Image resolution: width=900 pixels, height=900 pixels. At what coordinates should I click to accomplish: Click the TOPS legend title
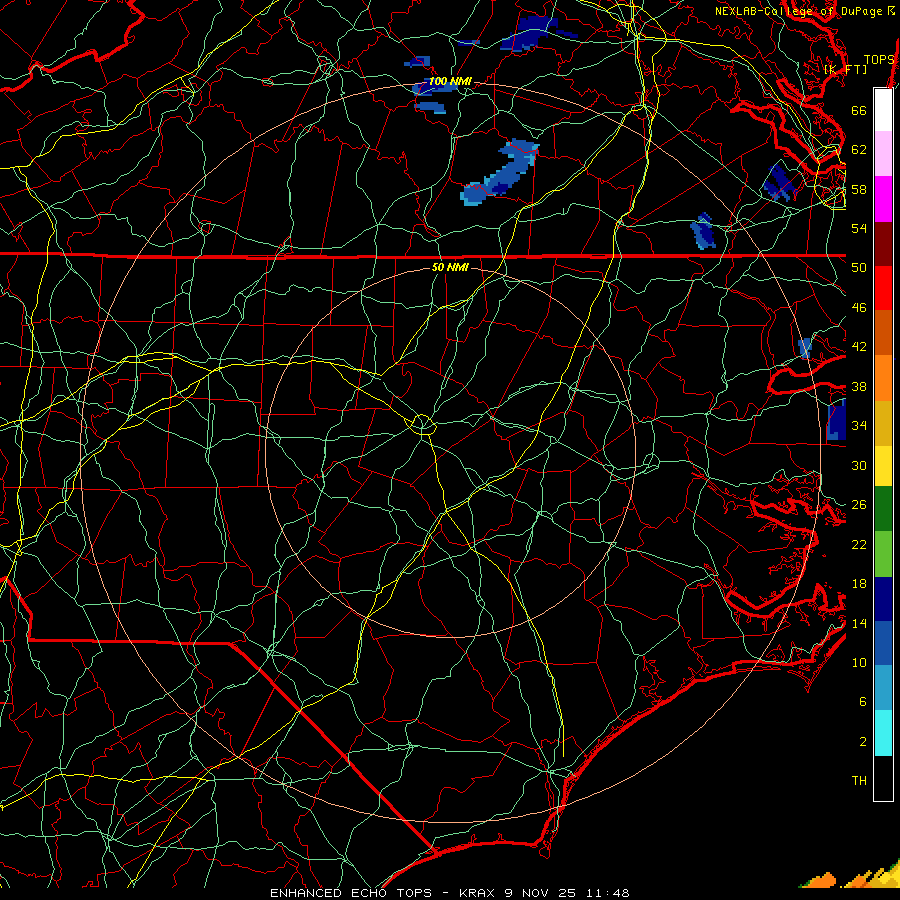(879, 60)
